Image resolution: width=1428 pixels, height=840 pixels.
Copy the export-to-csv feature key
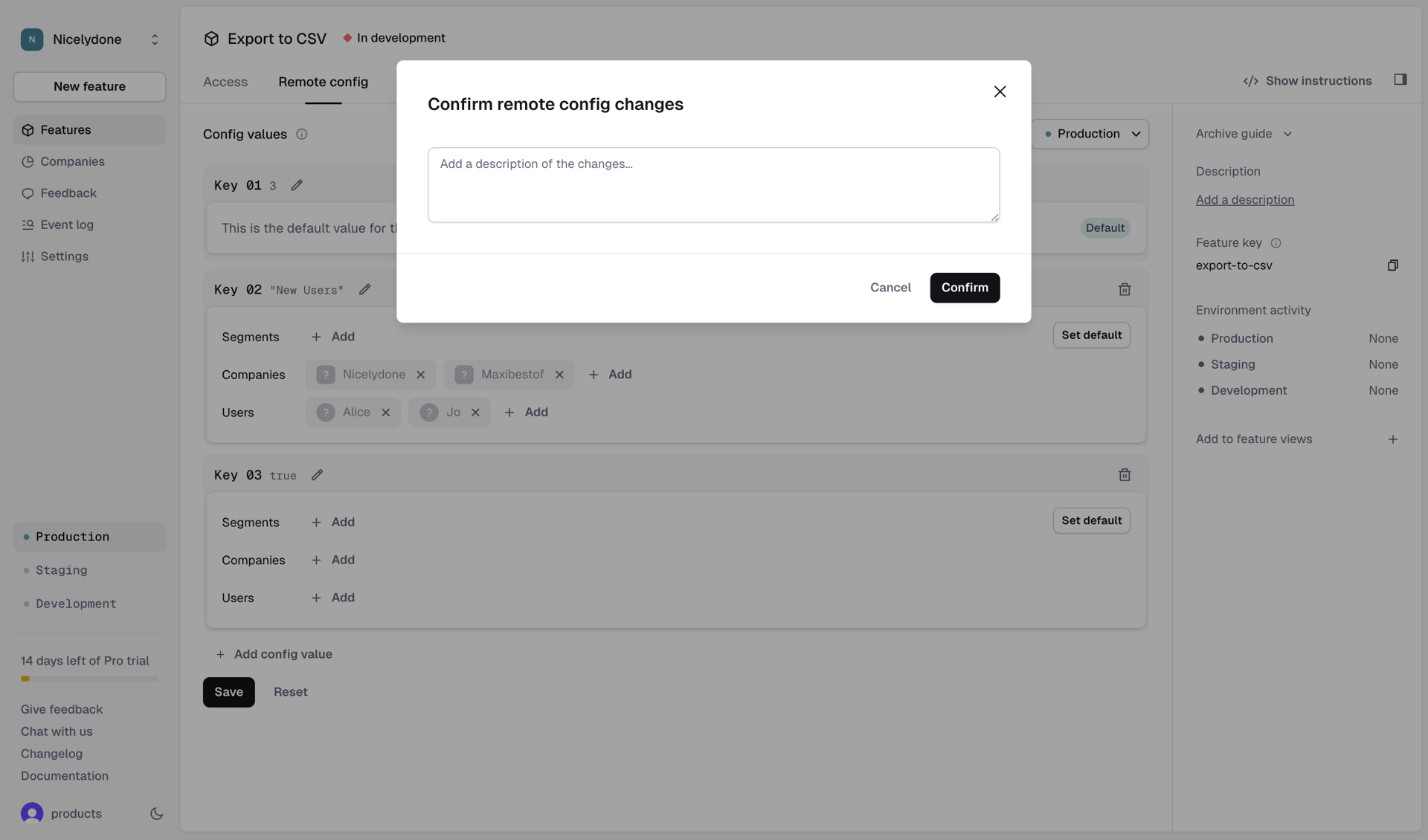[1393, 265]
